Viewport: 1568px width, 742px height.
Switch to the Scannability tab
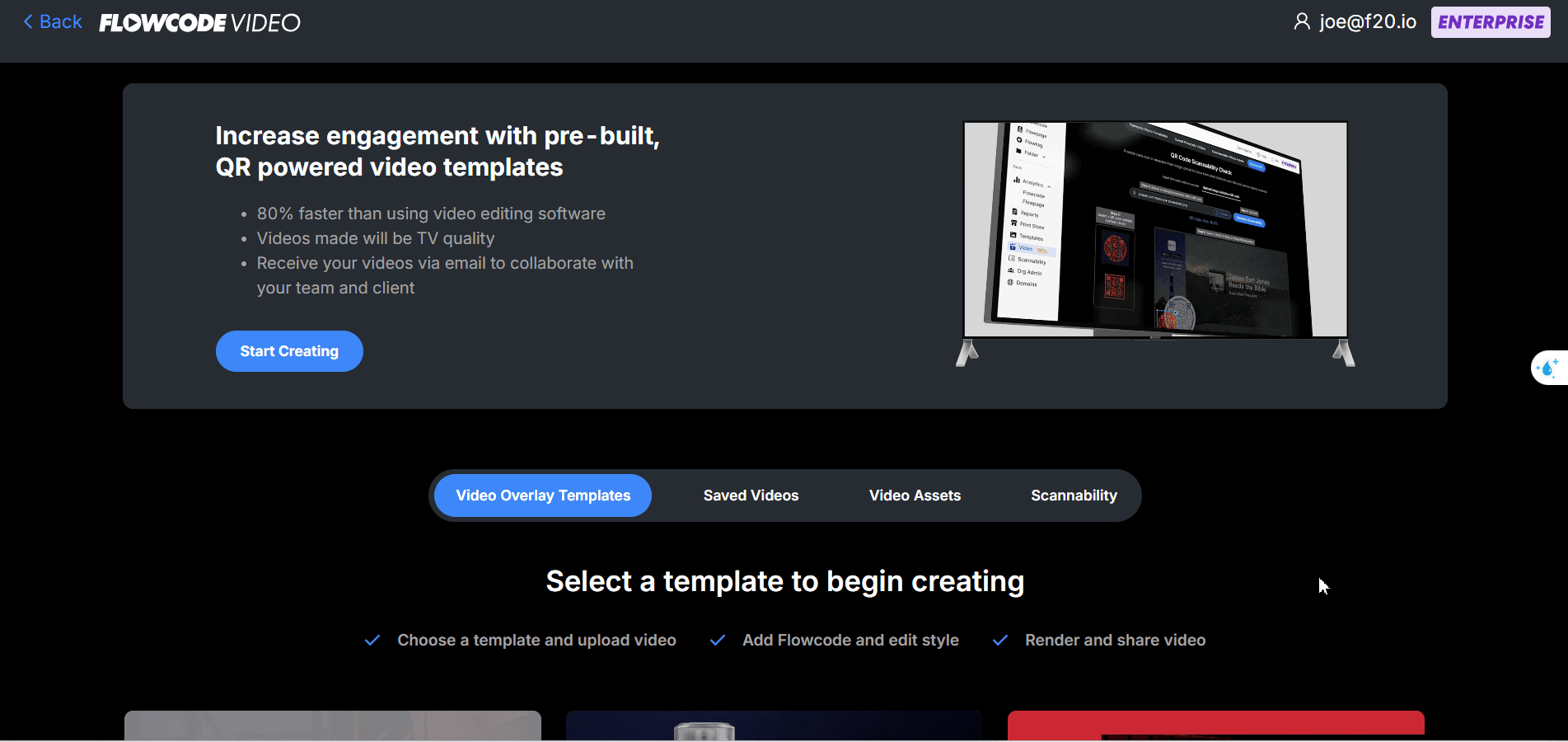point(1074,495)
